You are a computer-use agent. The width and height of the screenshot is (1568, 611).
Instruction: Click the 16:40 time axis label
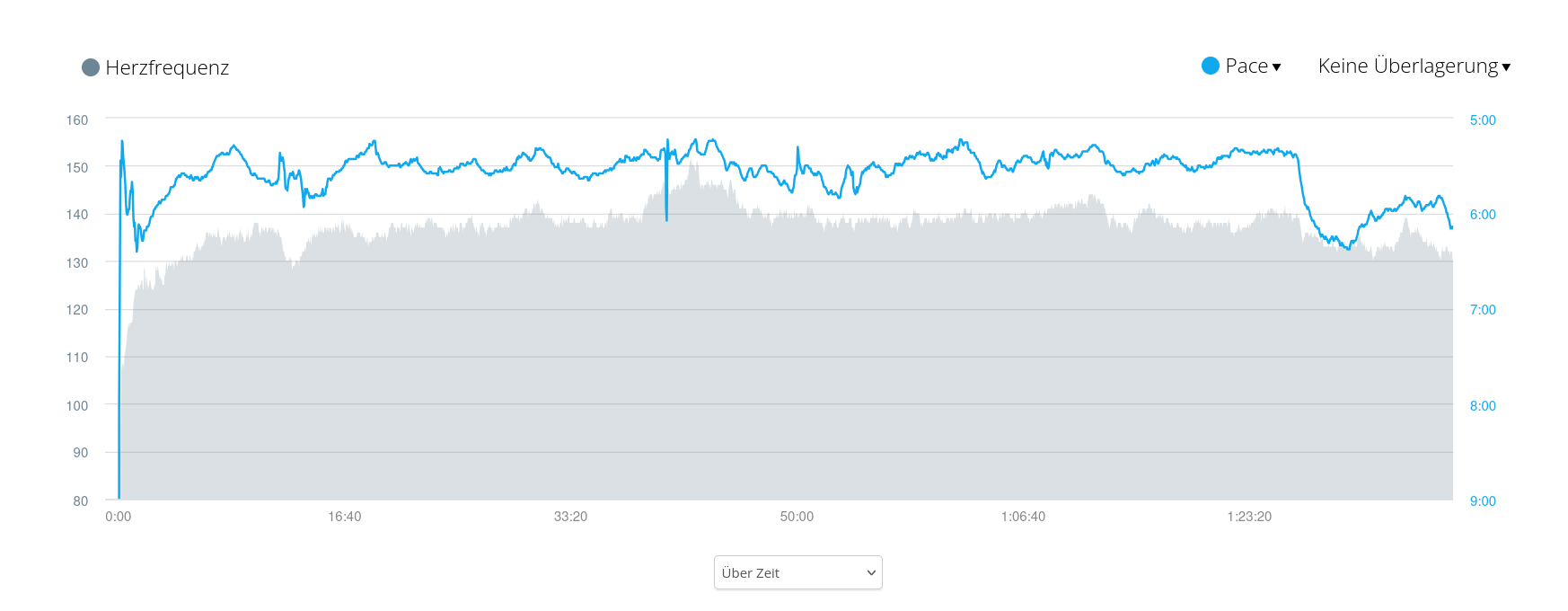[x=344, y=517]
